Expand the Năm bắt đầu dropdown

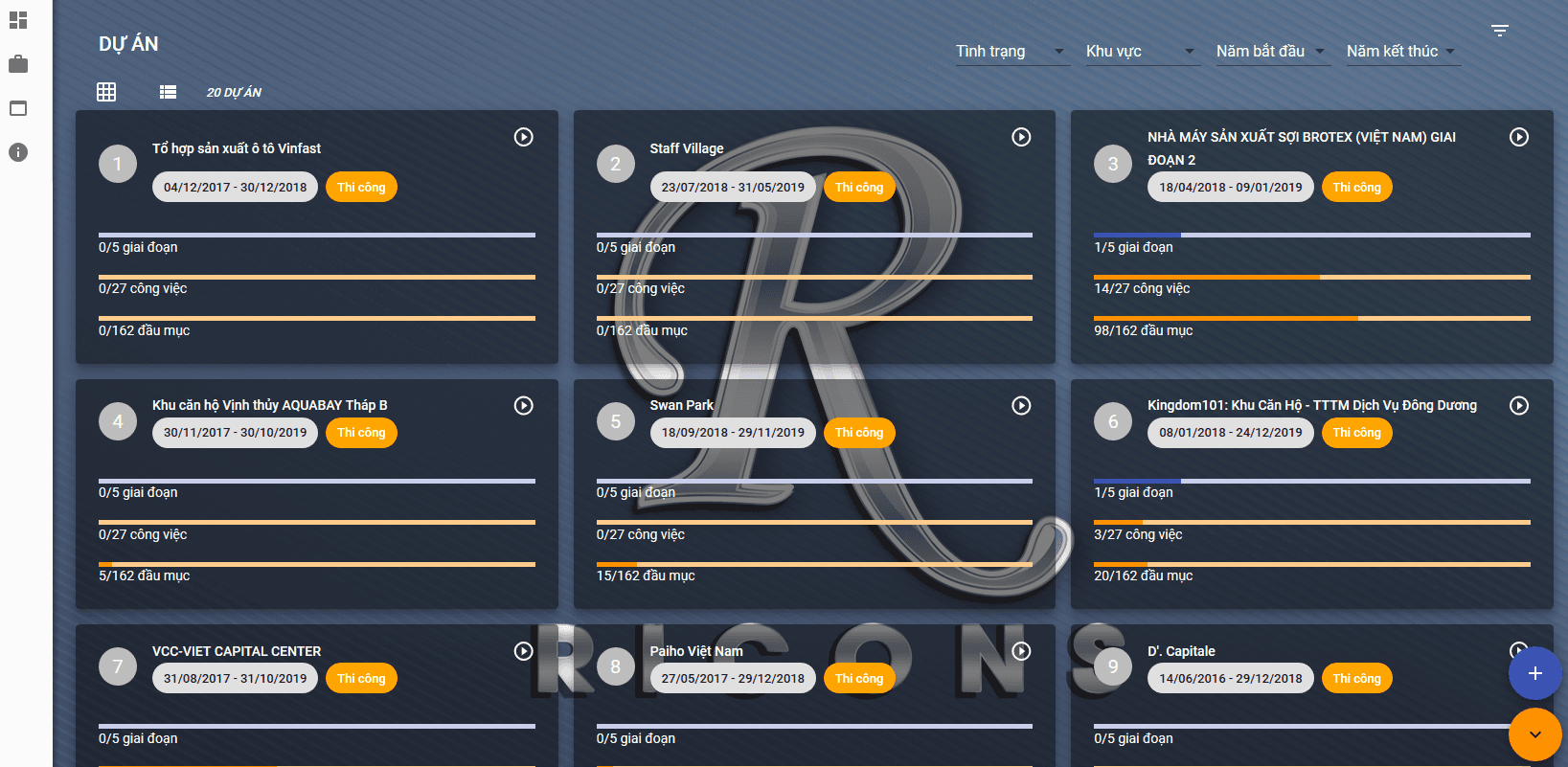[1270, 52]
